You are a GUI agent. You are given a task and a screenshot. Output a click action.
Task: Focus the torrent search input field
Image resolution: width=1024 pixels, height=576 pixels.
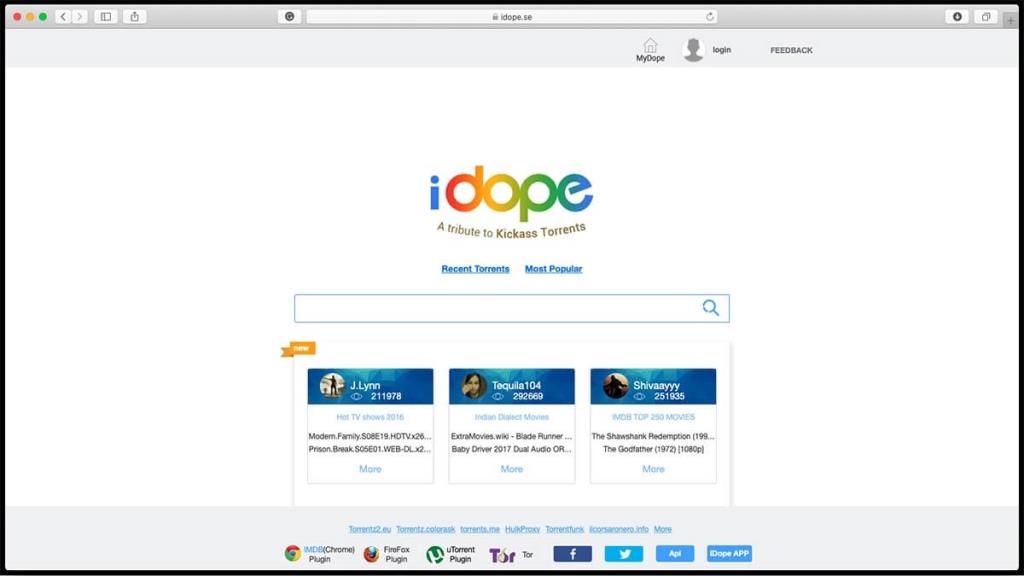click(495, 308)
